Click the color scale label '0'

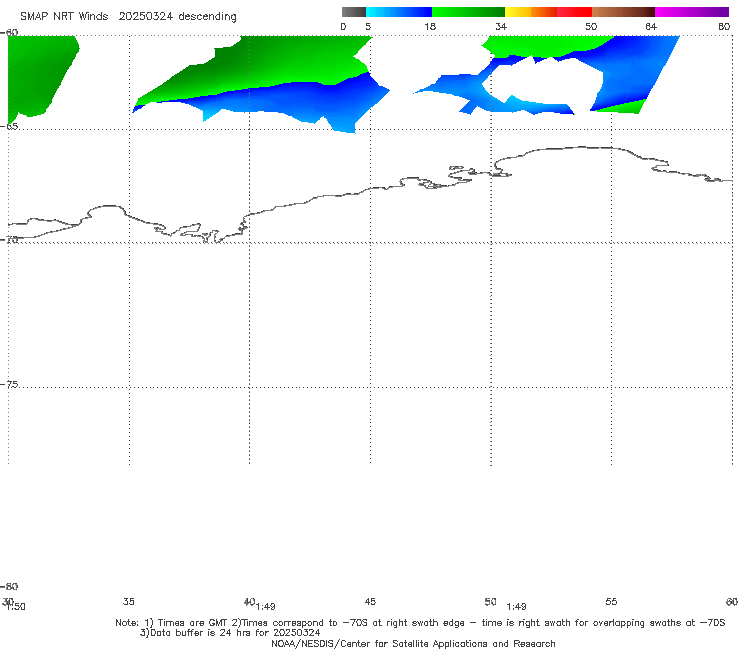(343, 26)
